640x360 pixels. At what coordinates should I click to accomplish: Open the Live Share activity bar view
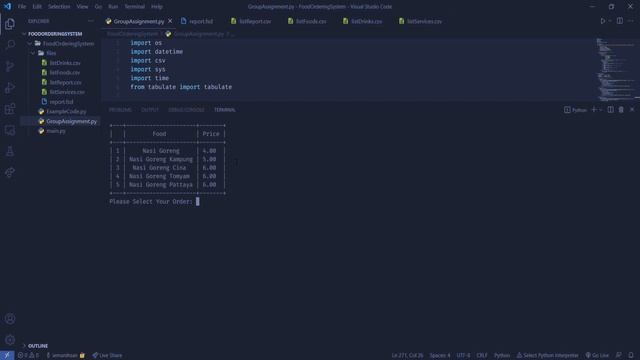click(x=10, y=173)
